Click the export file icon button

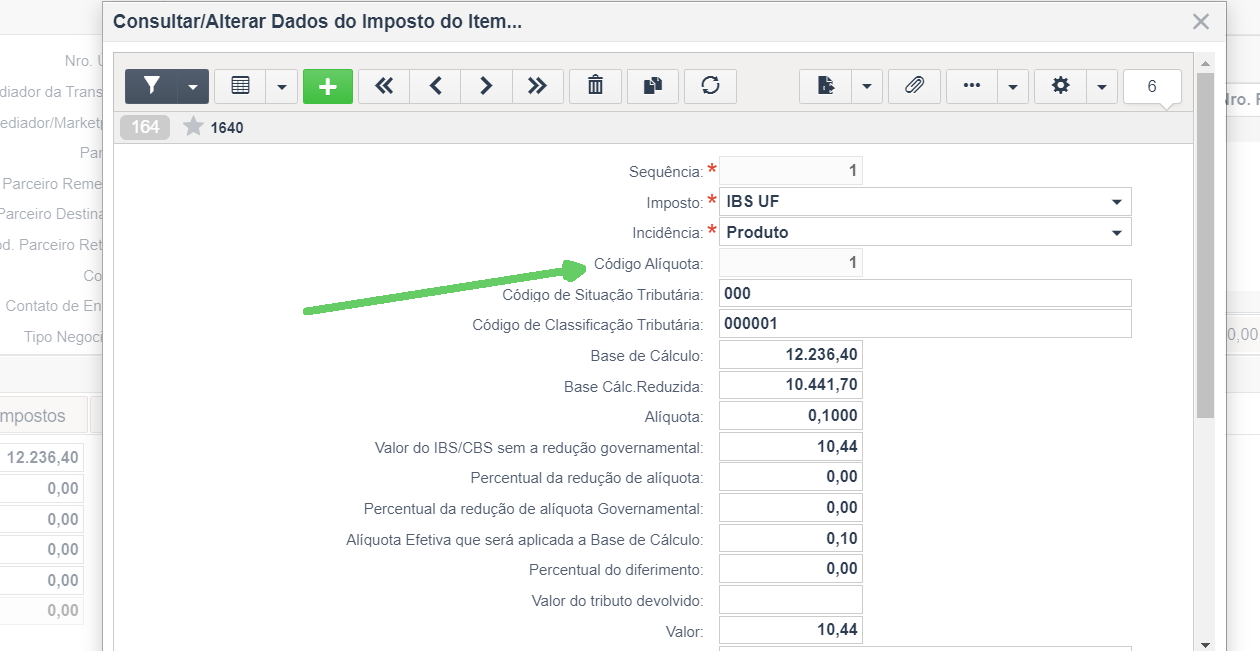coord(825,86)
